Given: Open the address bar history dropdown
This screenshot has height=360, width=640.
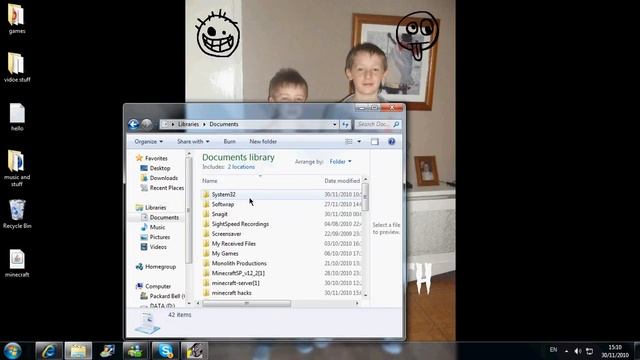Looking at the screenshot, I should point(335,124).
